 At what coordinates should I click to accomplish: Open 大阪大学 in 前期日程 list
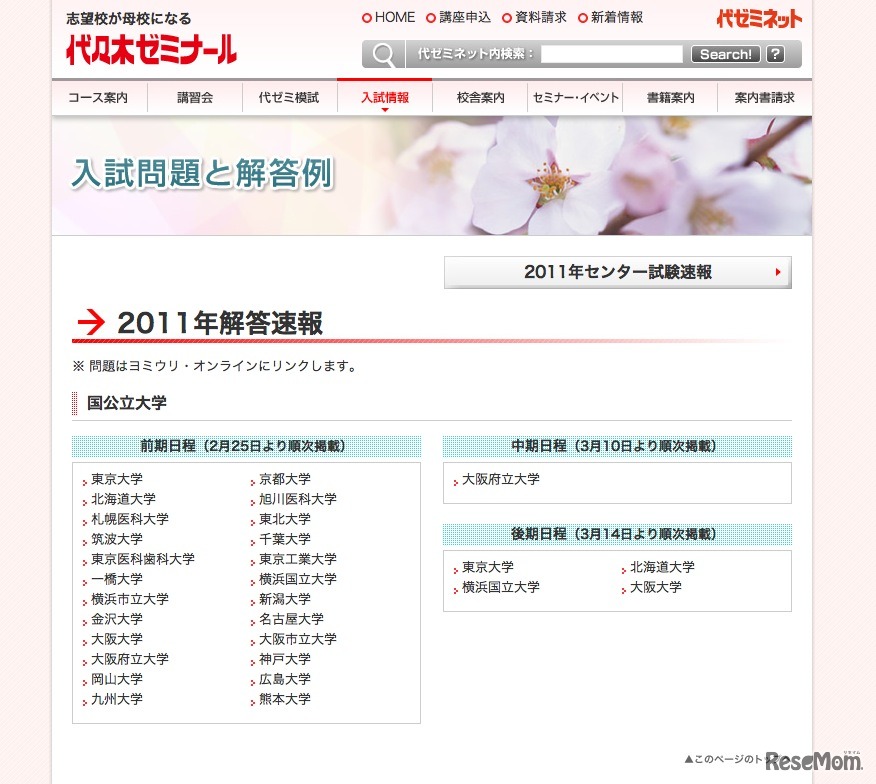click(117, 639)
